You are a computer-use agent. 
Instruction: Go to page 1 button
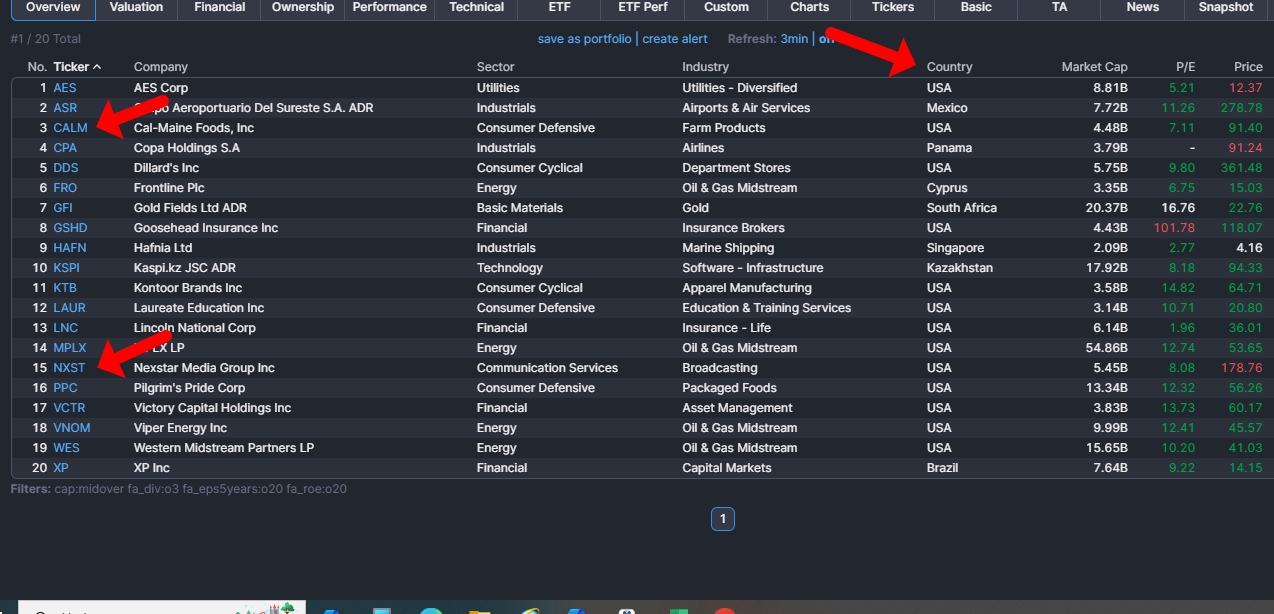(x=722, y=519)
